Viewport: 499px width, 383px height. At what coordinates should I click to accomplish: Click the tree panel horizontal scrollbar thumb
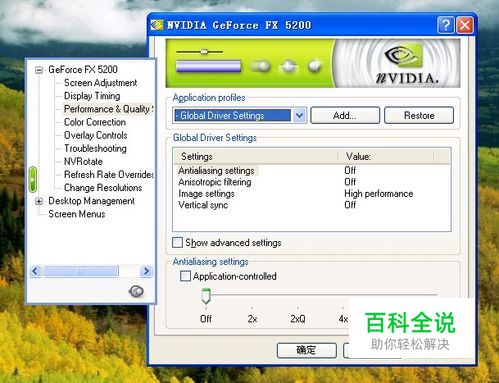[x=81, y=271]
